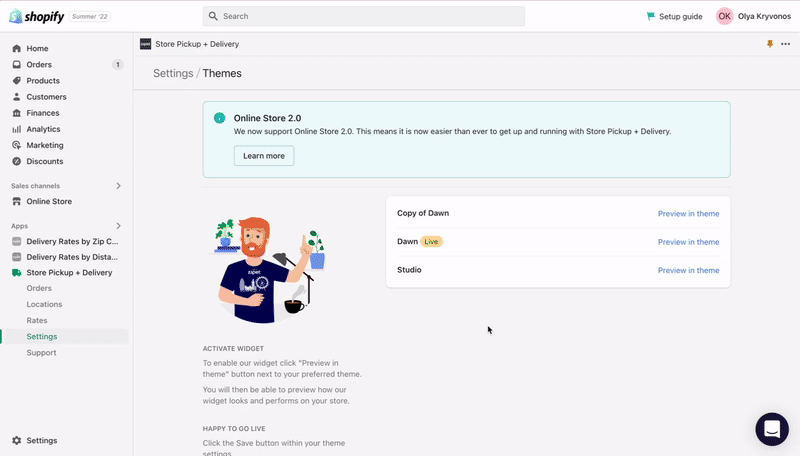Click the Studio theme name
Viewport: 800px width, 456px height.
(409, 270)
